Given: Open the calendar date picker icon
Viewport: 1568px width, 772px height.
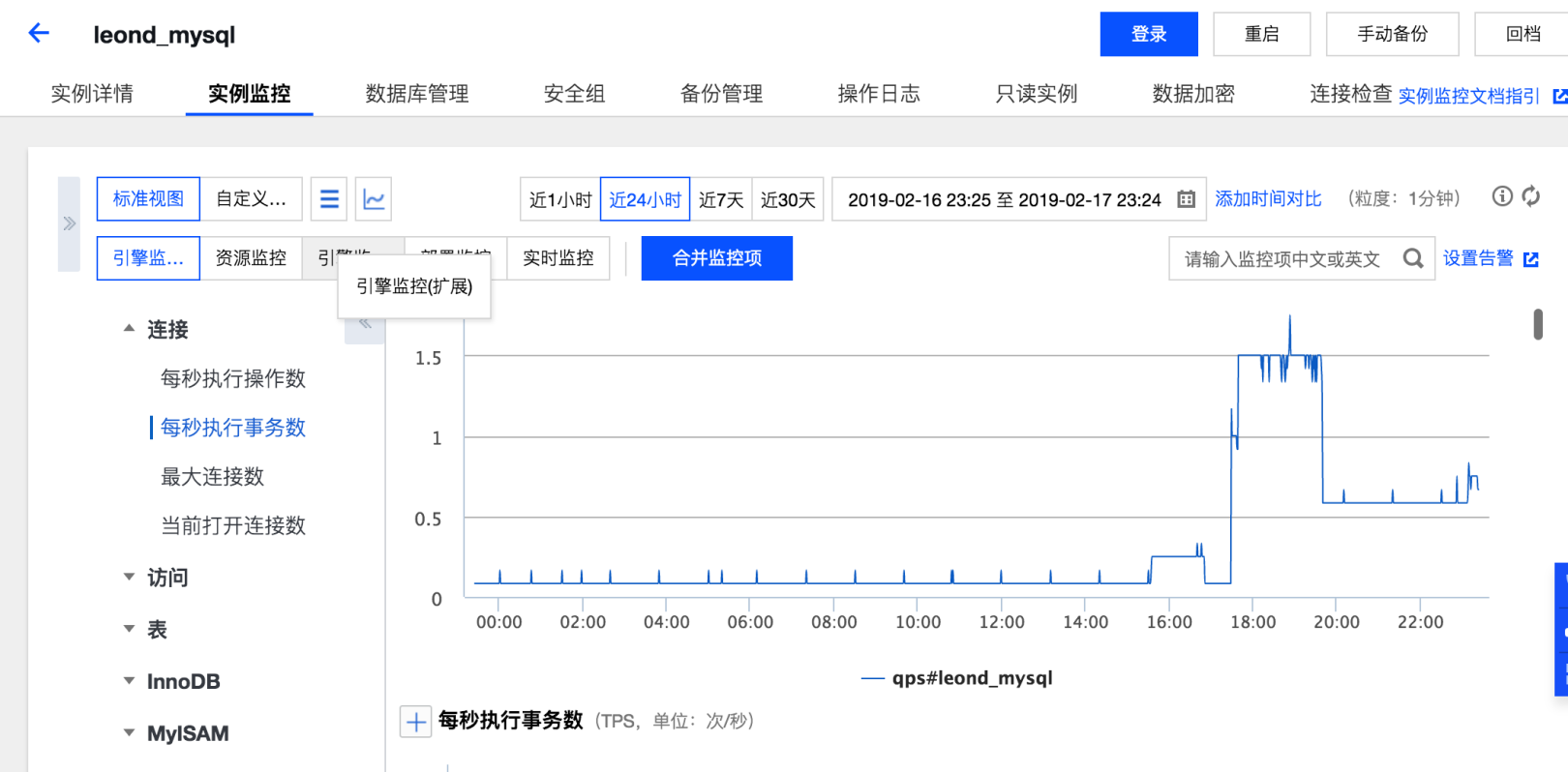Looking at the screenshot, I should [x=1186, y=199].
